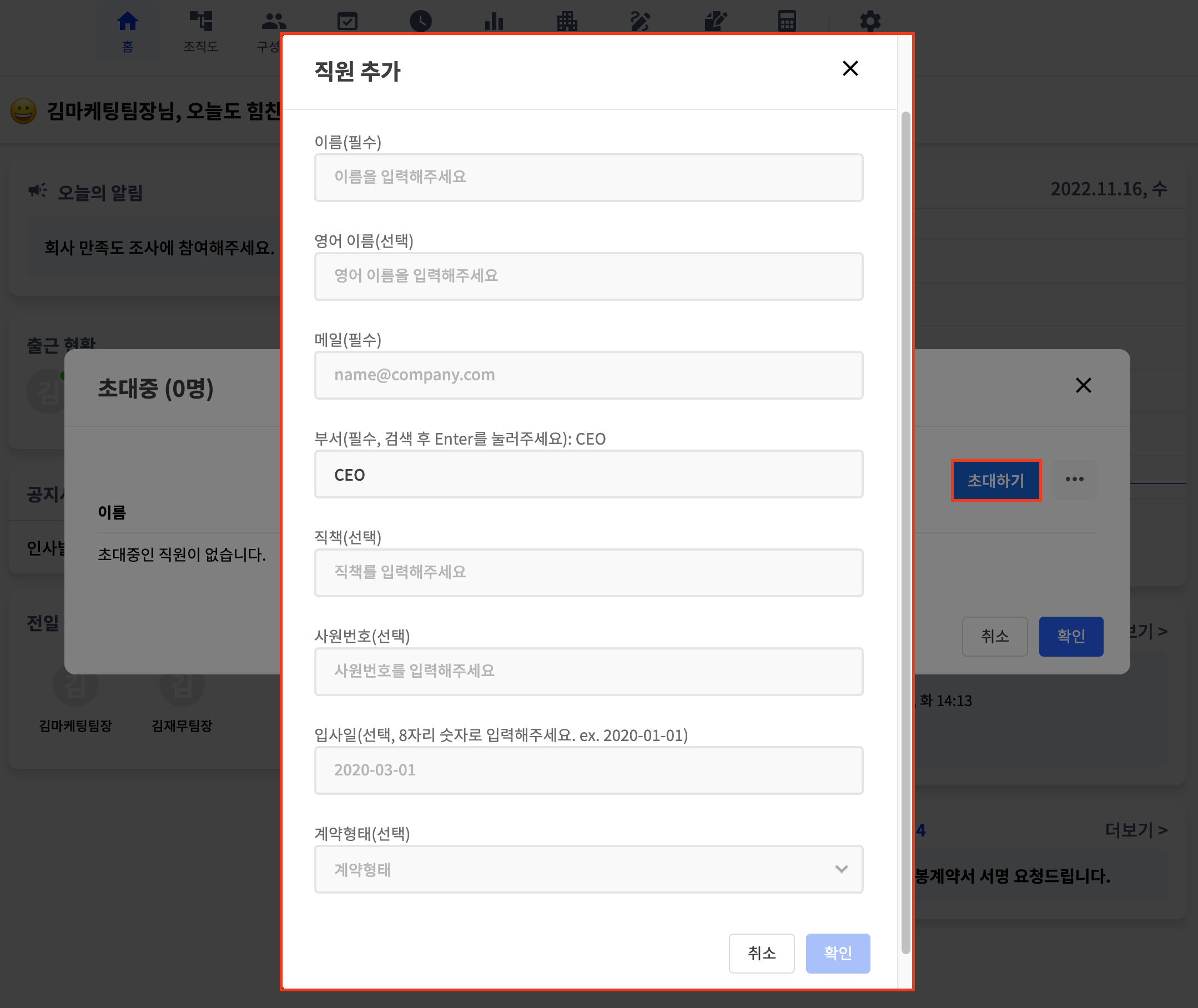Expand the 계약형태 dropdown

point(588,869)
